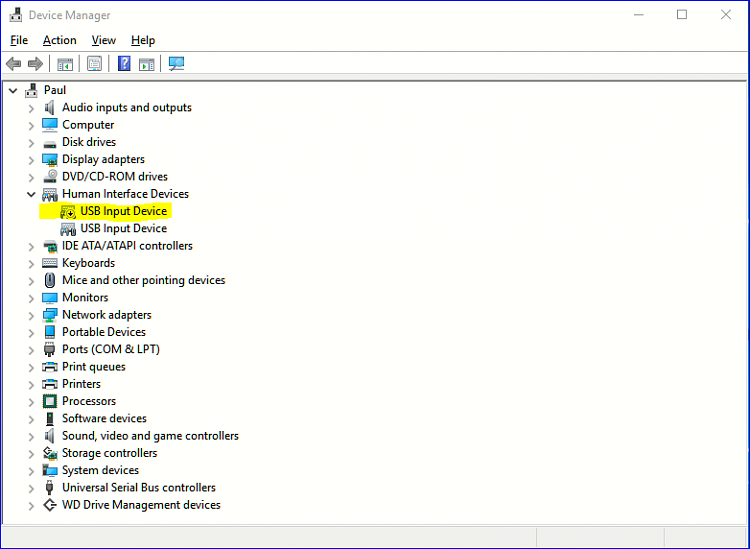Expand the Printers category arrow
Screen dimensions: 750x549
point(31,384)
